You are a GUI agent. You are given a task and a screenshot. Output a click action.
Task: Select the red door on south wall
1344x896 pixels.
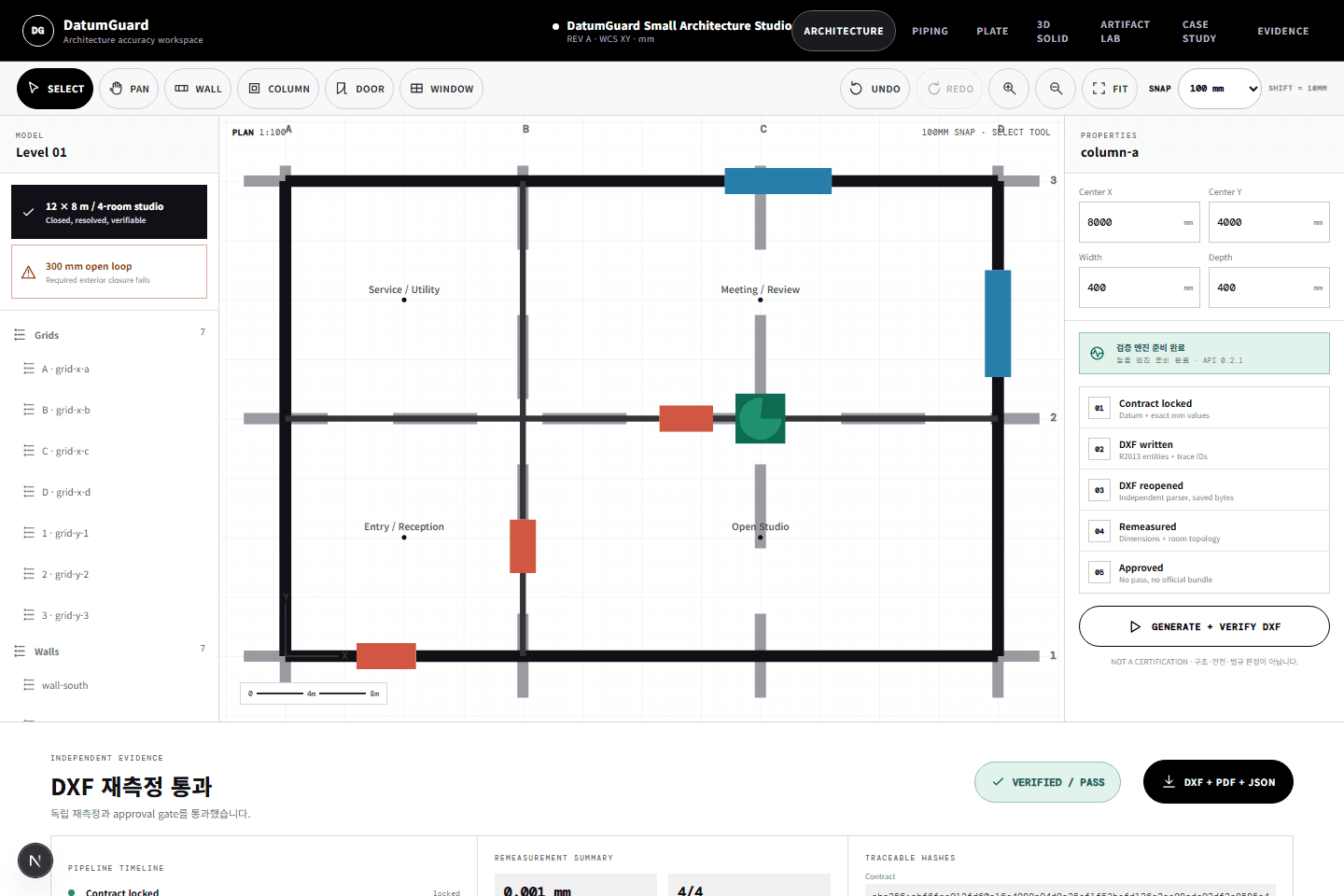pyautogui.click(x=385, y=656)
